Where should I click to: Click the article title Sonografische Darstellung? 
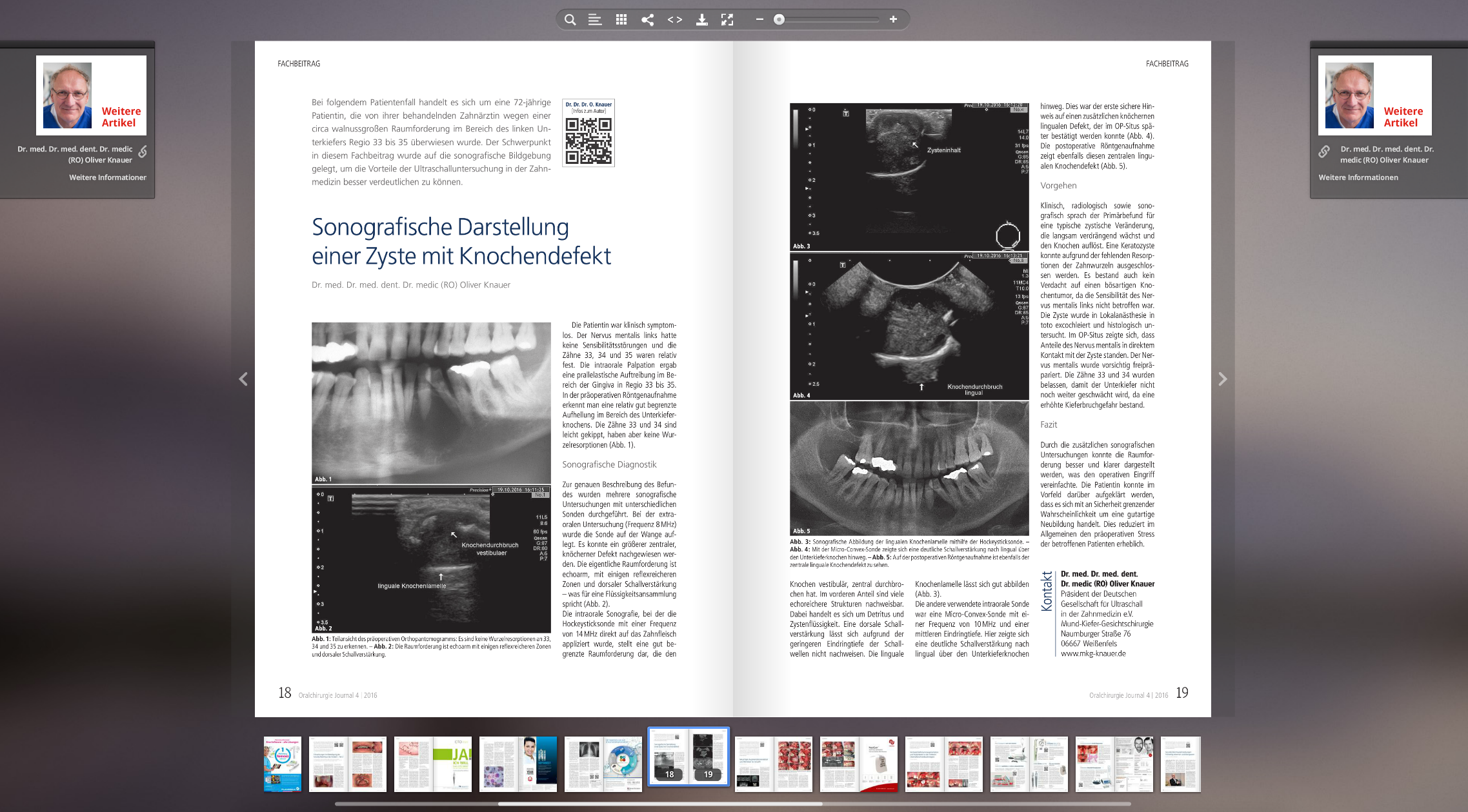tap(461, 241)
